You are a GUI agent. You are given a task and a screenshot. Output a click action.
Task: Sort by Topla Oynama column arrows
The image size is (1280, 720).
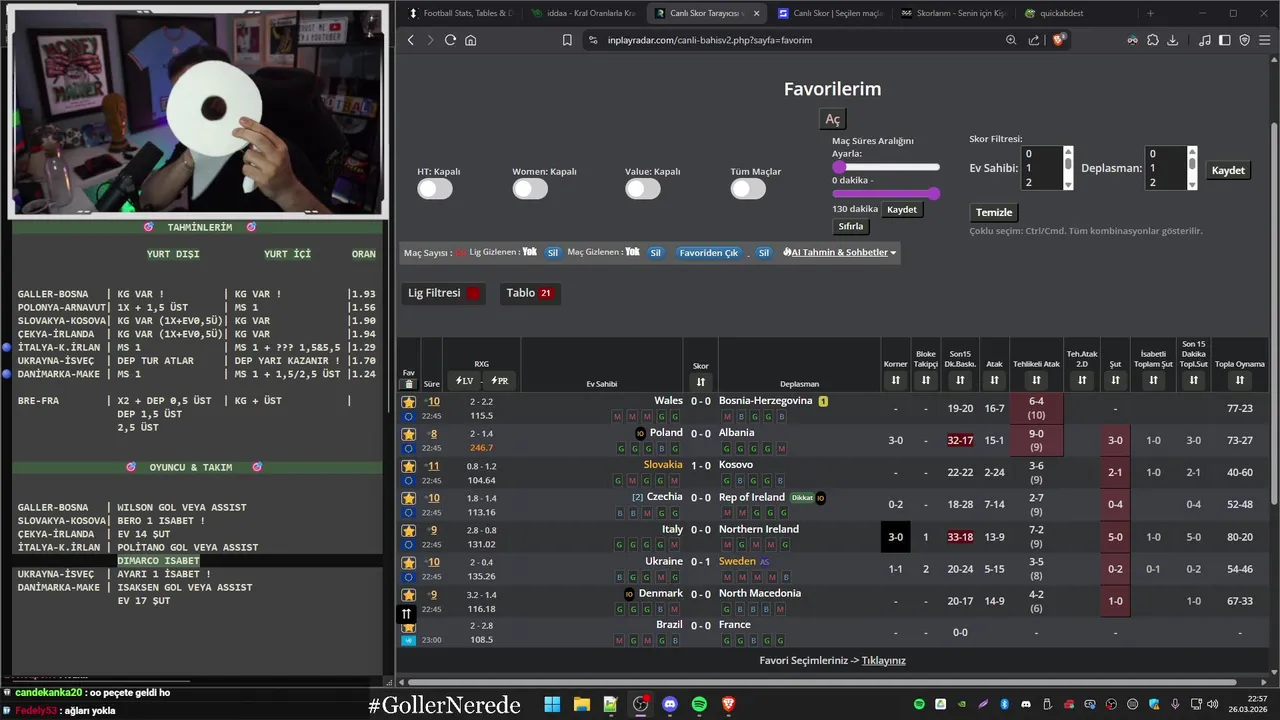(x=1240, y=381)
